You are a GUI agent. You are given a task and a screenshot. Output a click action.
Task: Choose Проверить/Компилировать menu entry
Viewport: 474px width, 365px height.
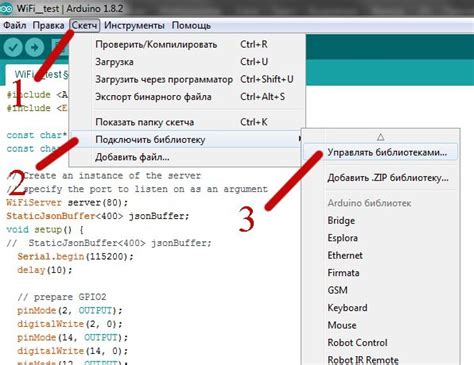pos(188,44)
